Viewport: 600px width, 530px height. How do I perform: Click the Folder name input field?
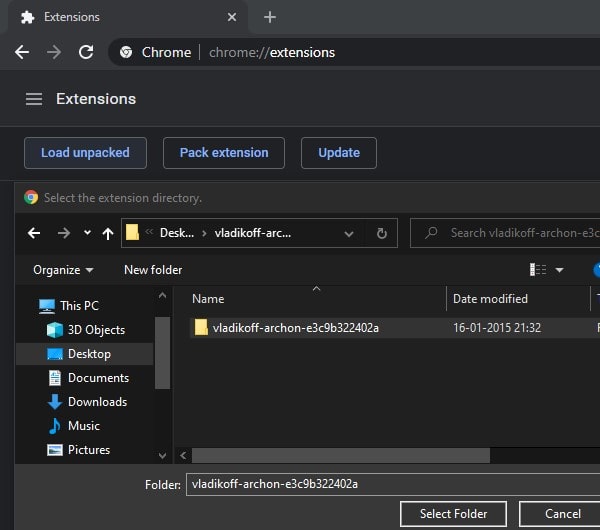(393, 484)
